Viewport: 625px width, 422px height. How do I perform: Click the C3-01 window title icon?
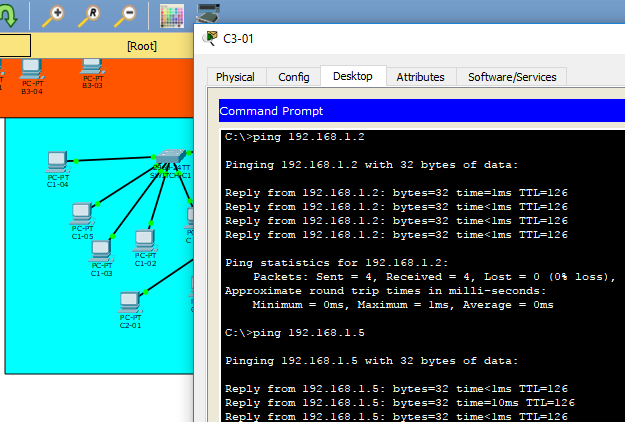pyautogui.click(x=210, y=39)
